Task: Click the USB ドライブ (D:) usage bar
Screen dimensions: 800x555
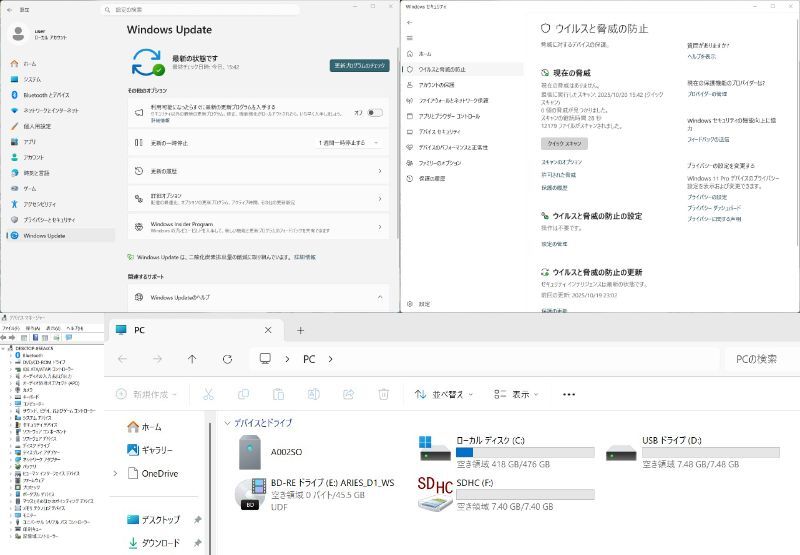Action: click(x=711, y=452)
